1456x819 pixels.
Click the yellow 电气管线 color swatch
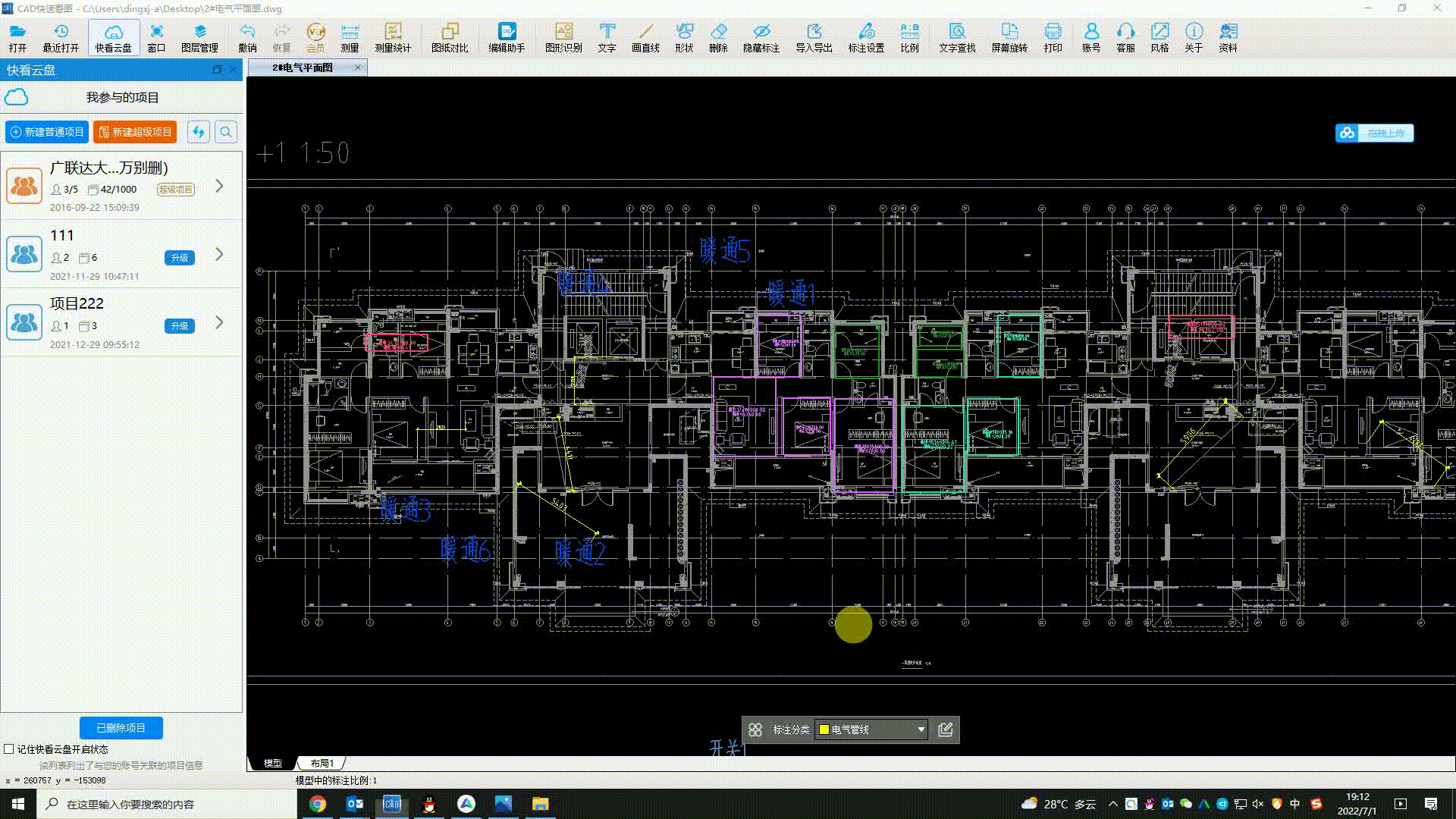[x=824, y=730]
